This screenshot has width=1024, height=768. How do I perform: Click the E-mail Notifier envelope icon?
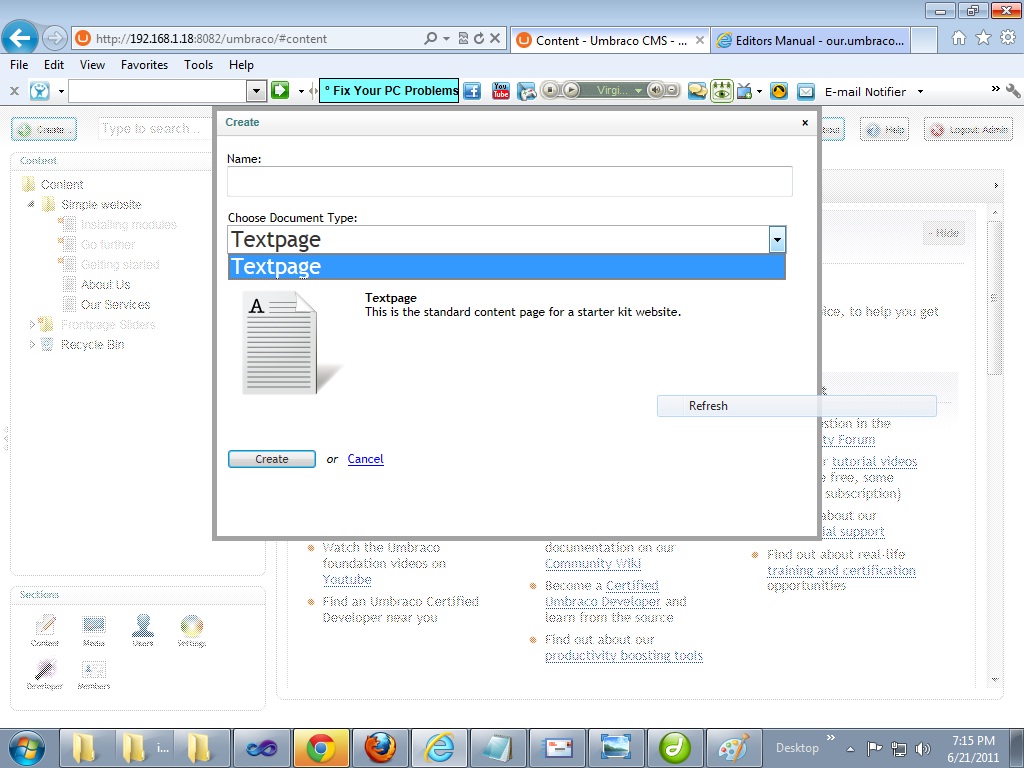(806, 91)
